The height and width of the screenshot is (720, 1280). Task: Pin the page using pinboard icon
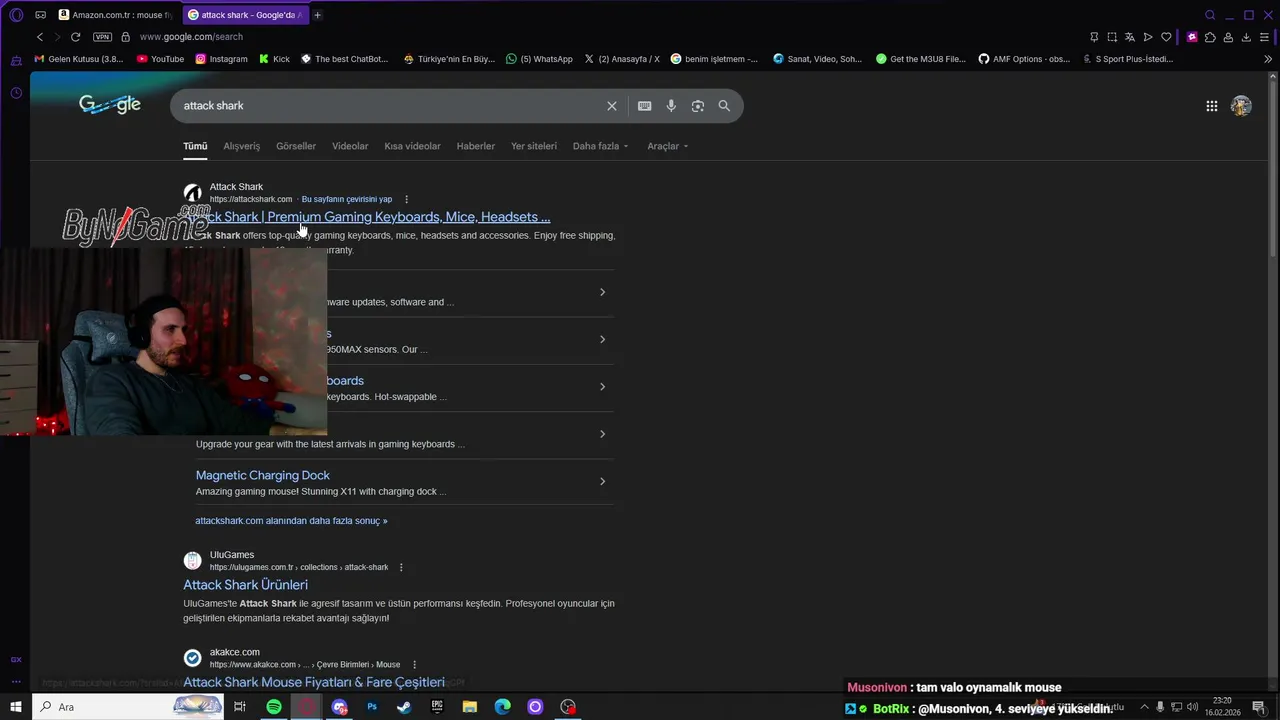(x=1094, y=37)
